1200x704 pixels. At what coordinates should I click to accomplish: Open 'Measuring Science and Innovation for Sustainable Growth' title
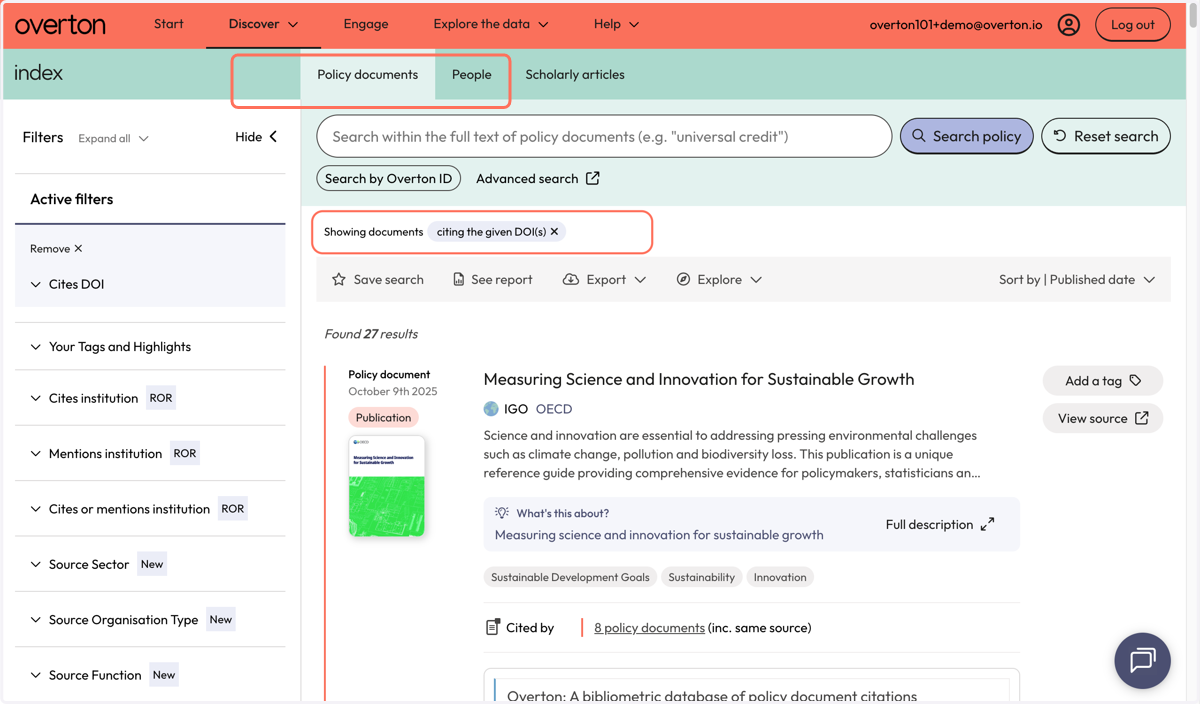coord(699,379)
